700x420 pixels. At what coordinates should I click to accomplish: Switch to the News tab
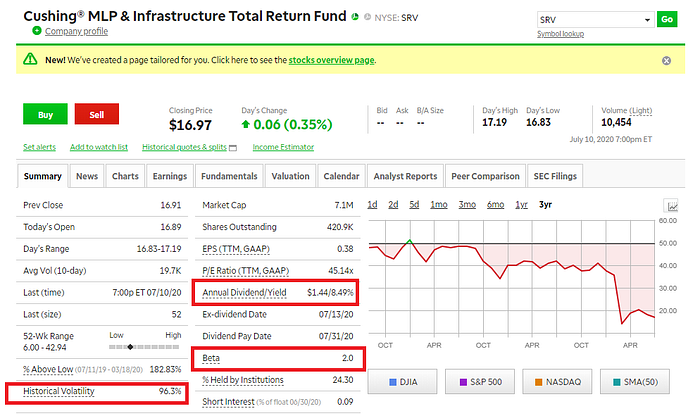[87, 176]
